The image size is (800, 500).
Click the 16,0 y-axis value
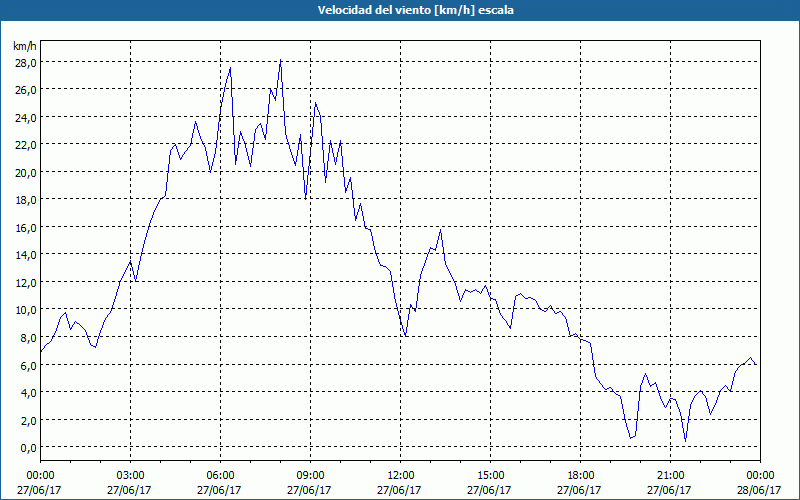25,227
